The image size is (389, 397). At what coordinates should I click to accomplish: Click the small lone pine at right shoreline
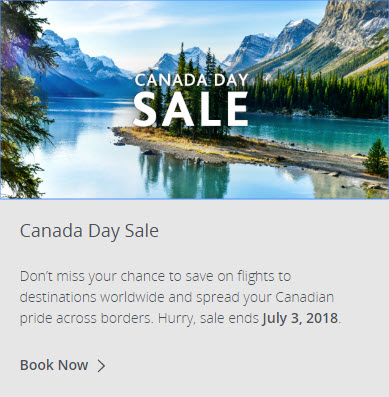(376, 157)
